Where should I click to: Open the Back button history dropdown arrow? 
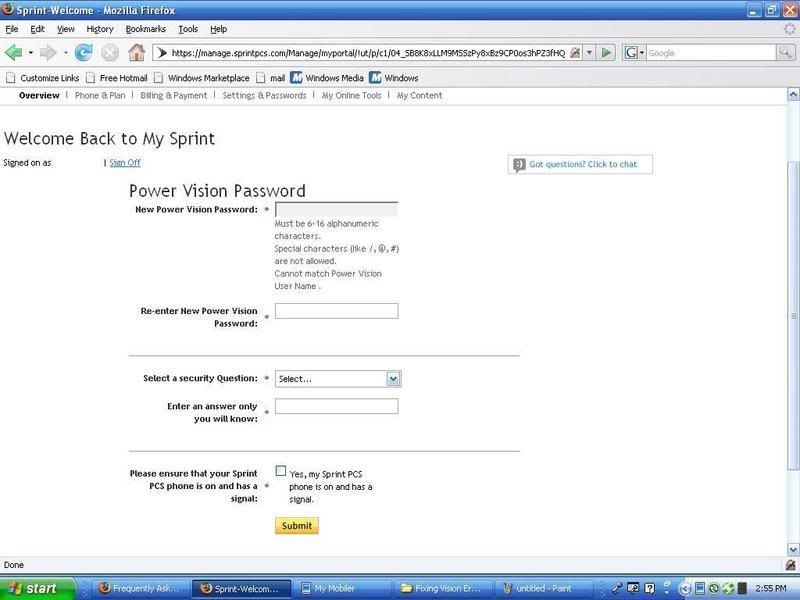[x=31, y=53]
